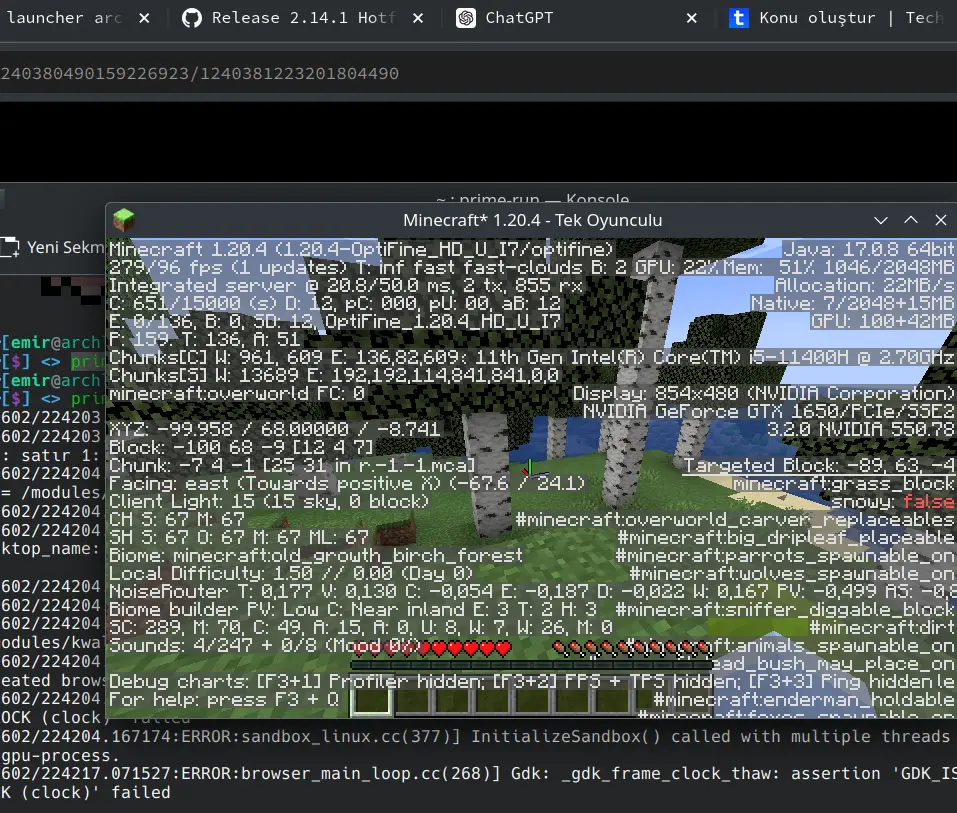Select the first Minecraft hotbar slot
The height and width of the screenshot is (813, 957).
[x=372, y=700]
